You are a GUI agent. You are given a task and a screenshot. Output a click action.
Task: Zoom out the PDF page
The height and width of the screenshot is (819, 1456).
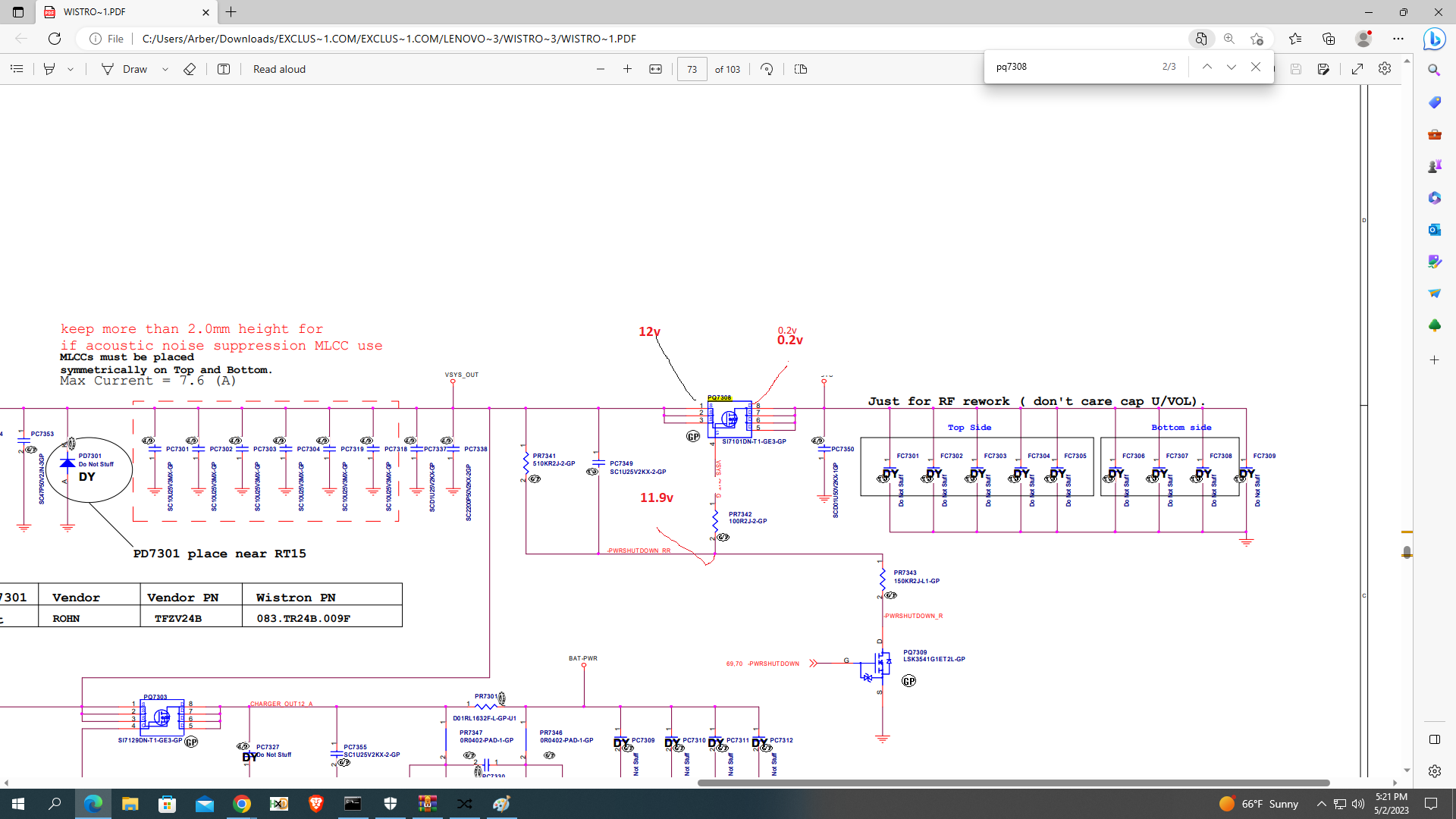[x=601, y=69]
